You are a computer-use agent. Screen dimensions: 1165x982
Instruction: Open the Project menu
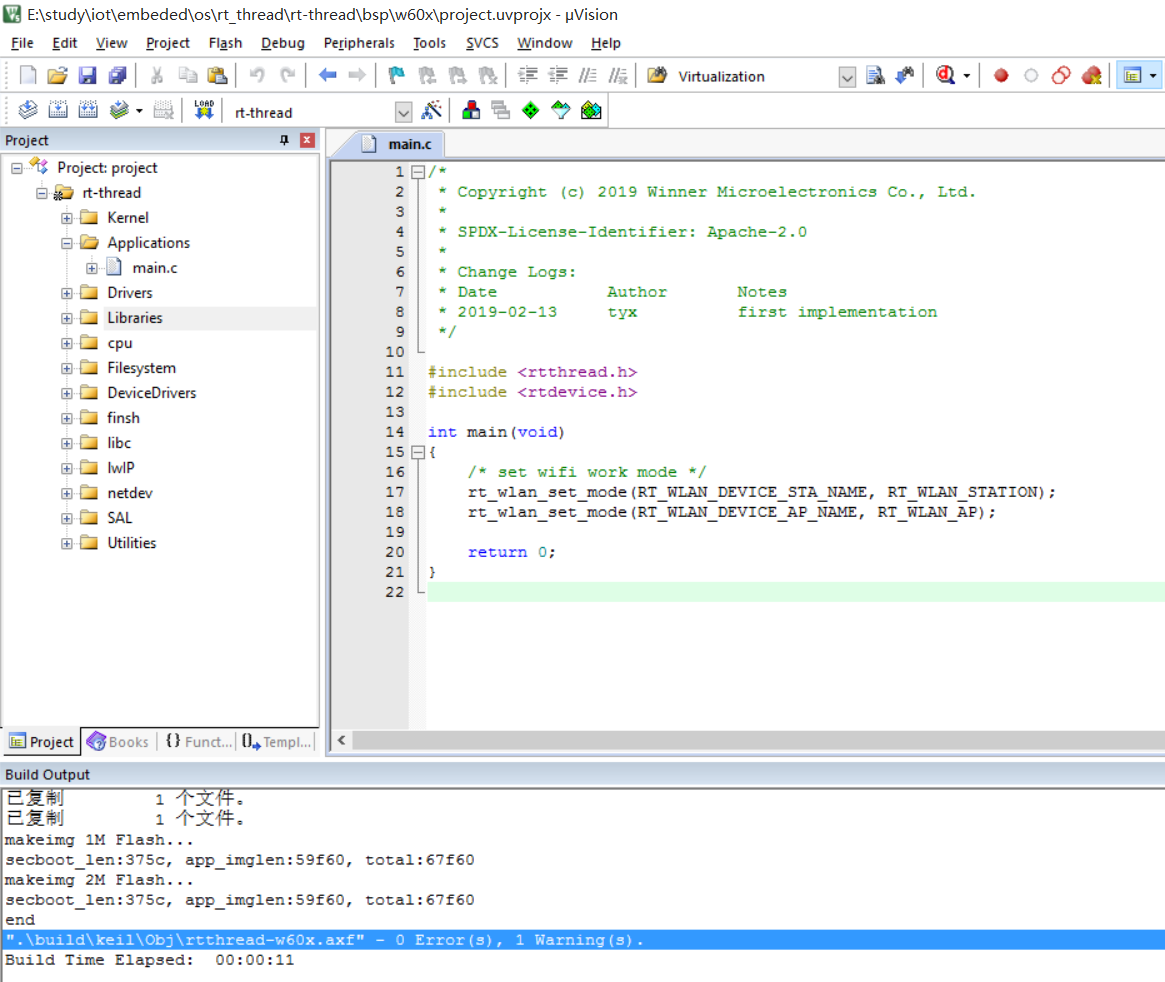(x=168, y=43)
